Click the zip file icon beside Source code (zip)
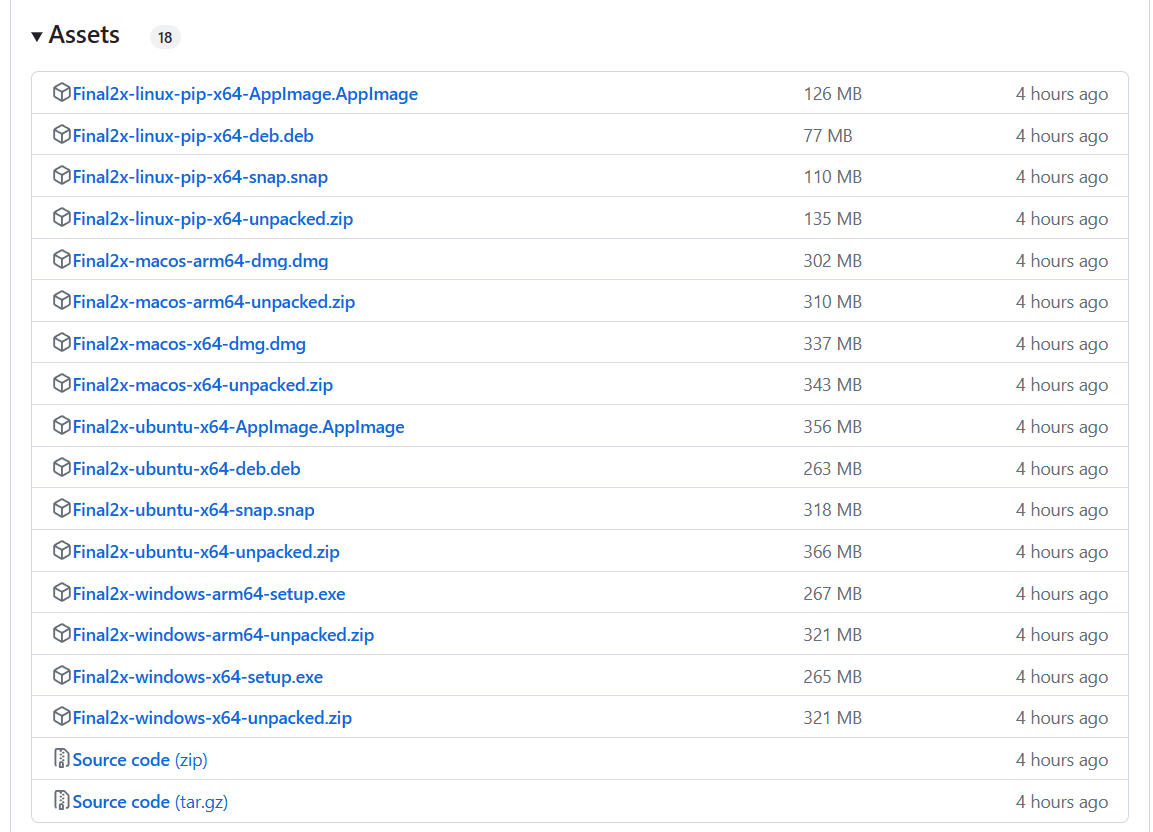 point(62,758)
